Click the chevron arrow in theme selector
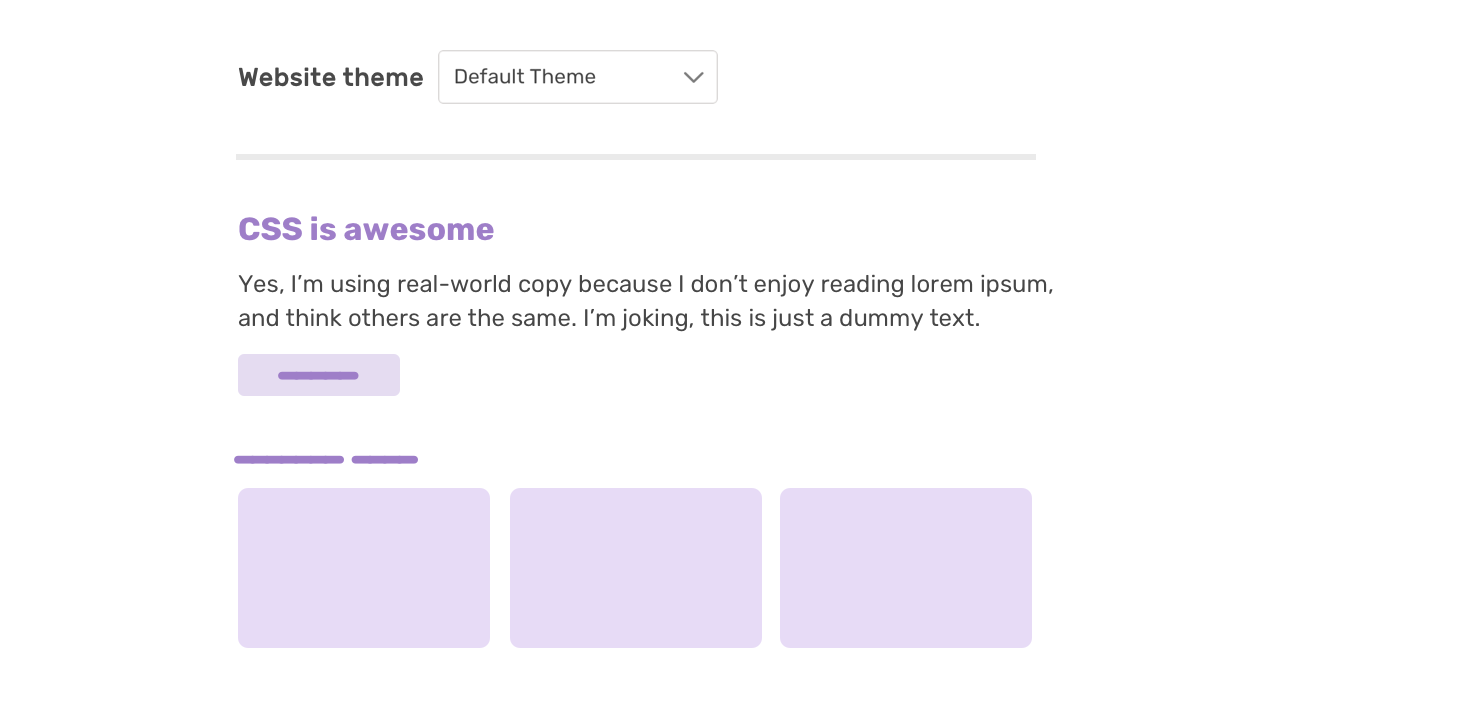The image size is (1474, 724). tap(693, 77)
